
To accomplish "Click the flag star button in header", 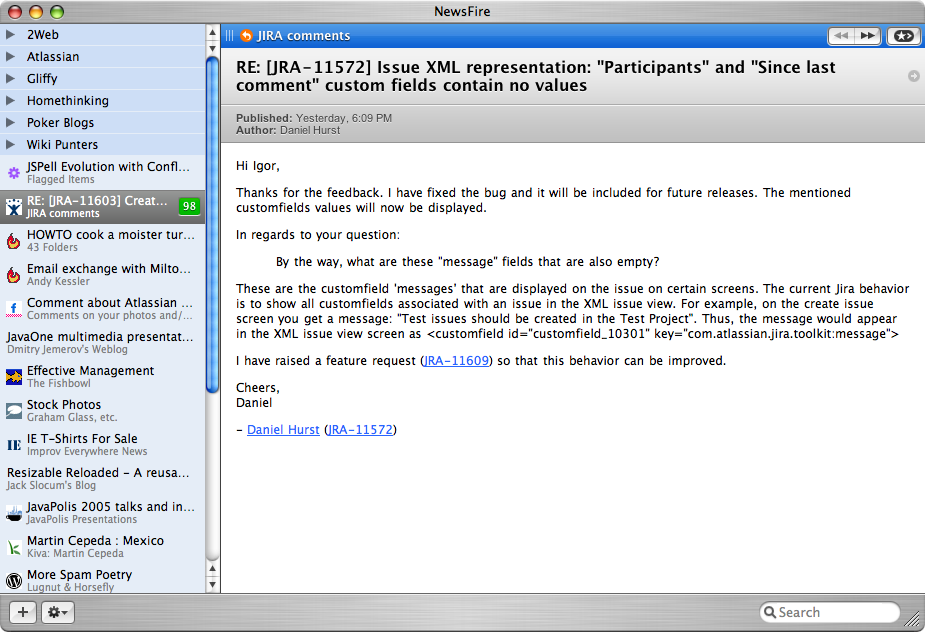I will pyautogui.click(x=903, y=36).
